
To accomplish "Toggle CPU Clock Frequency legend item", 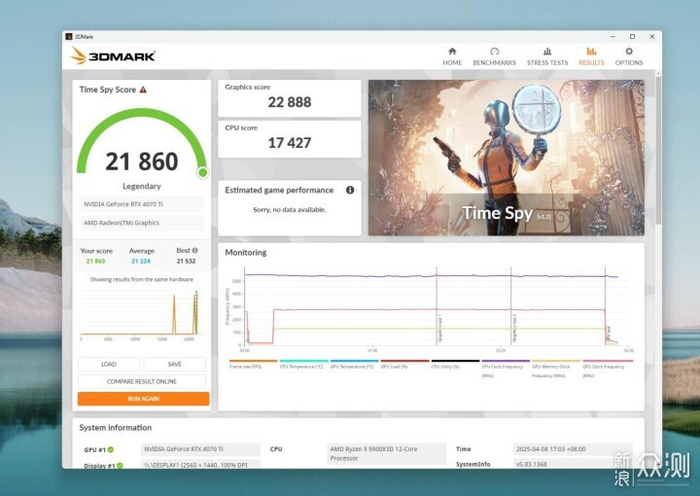I will (x=505, y=368).
